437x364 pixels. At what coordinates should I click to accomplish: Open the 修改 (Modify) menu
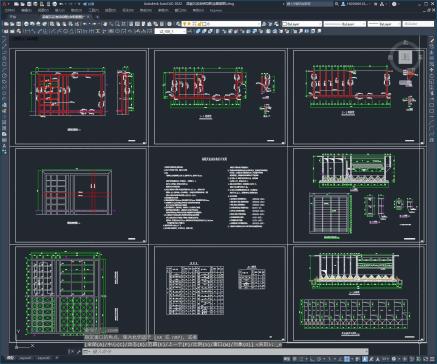tap(146, 10)
